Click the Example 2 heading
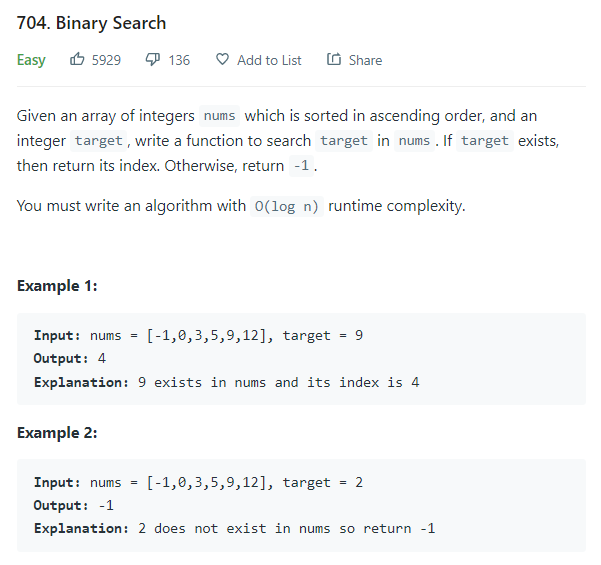Screen dimensions: 601x565 (x=57, y=433)
